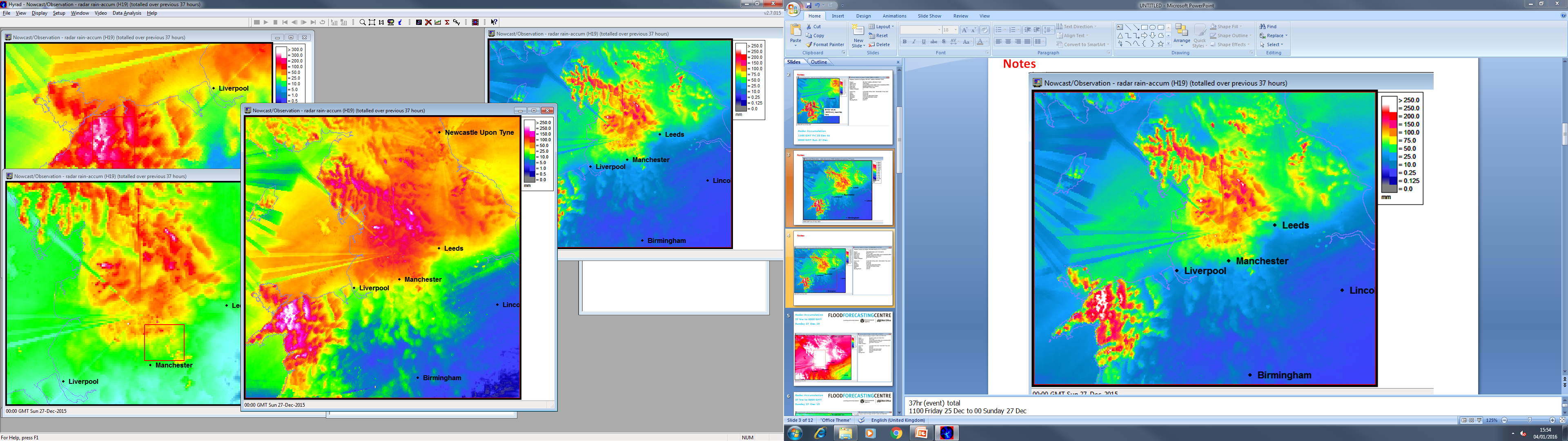This screenshot has width=1568, height=441.
Task: Click the context help arrow-question icon in Hyrad
Action: pyautogui.click(x=494, y=22)
